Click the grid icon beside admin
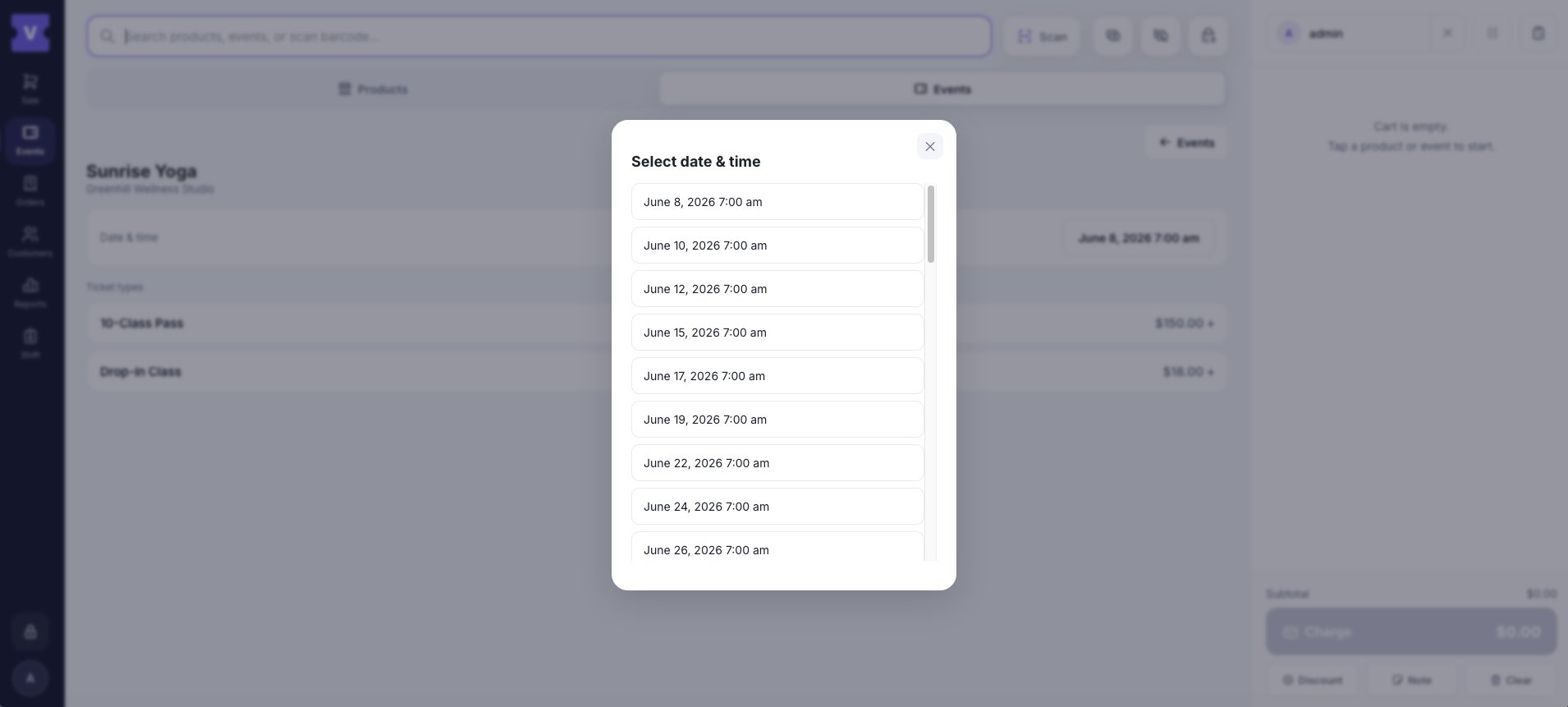The width and height of the screenshot is (1568, 707). [1492, 34]
